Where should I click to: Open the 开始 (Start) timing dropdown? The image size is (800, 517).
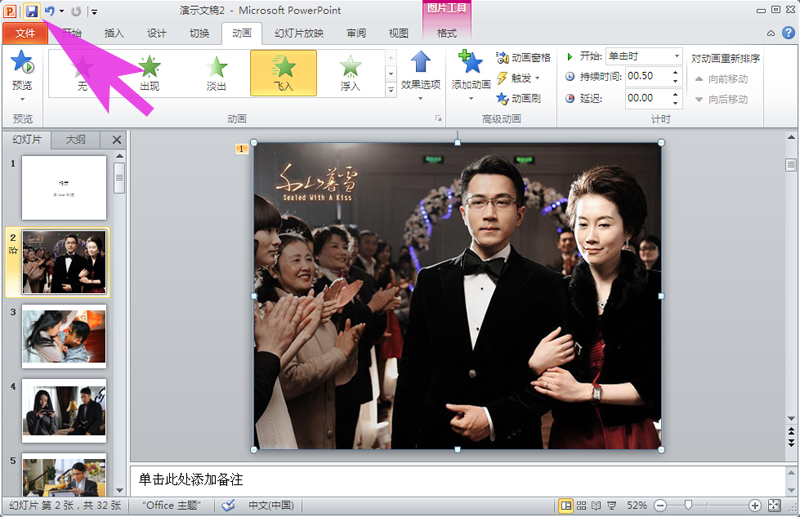point(677,57)
